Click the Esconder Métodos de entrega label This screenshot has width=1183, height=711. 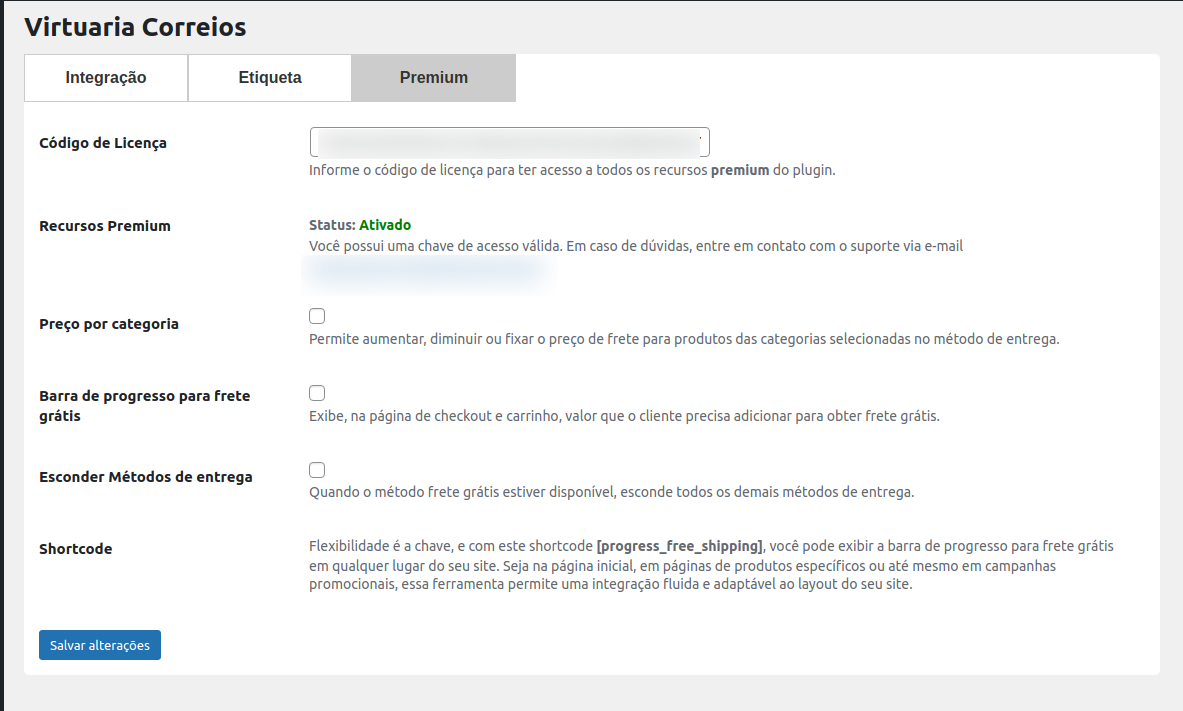[x=146, y=477]
